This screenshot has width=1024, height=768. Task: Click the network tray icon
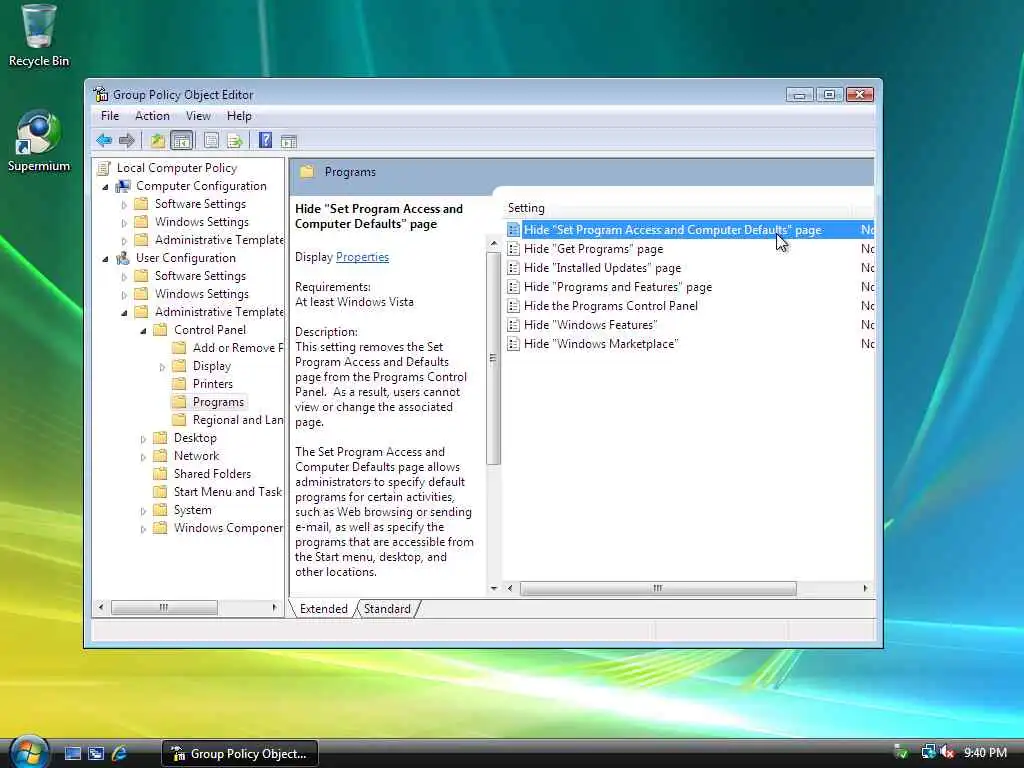pos(928,752)
